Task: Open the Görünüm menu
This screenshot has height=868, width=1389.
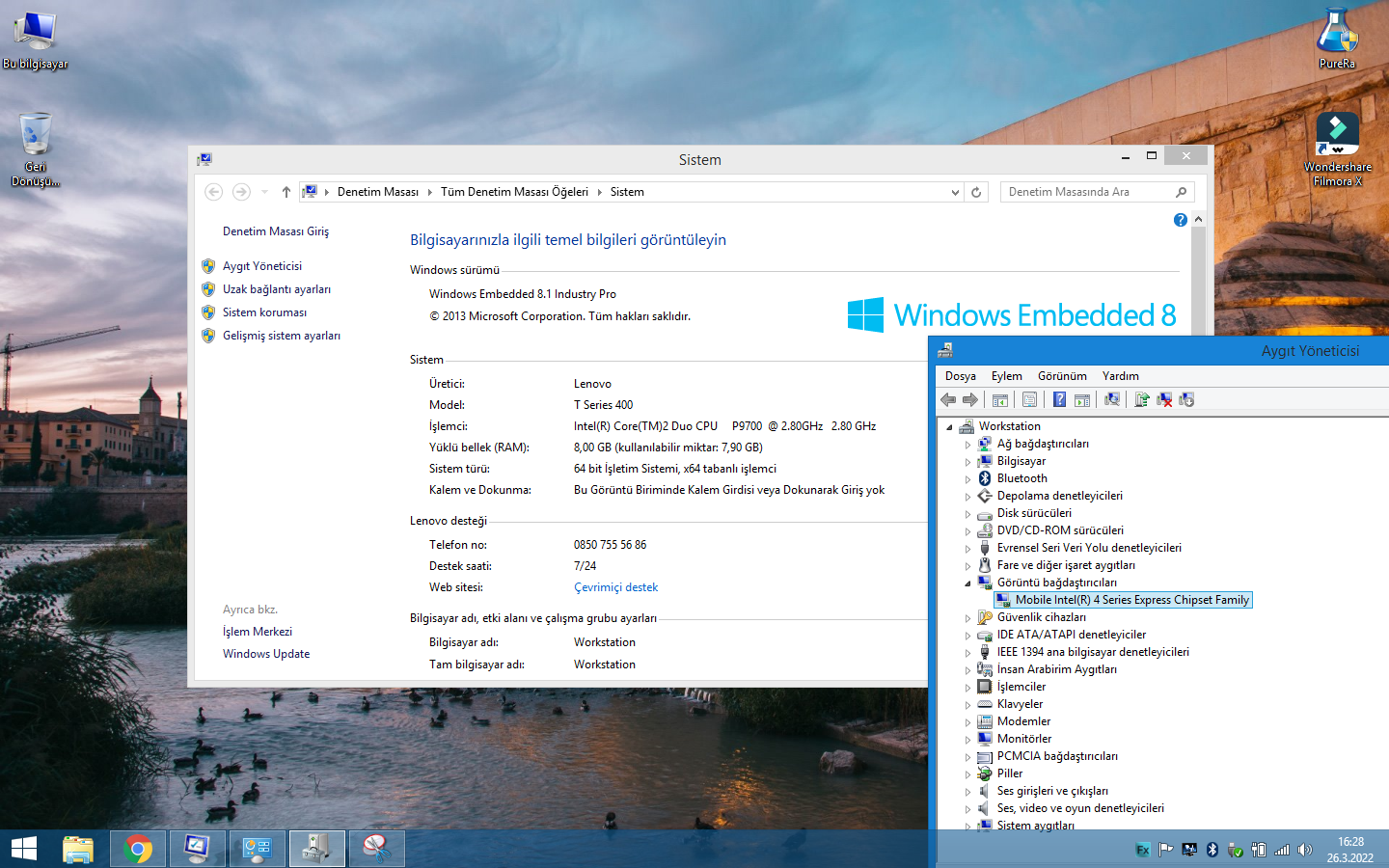Action: [x=1062, y=376]
